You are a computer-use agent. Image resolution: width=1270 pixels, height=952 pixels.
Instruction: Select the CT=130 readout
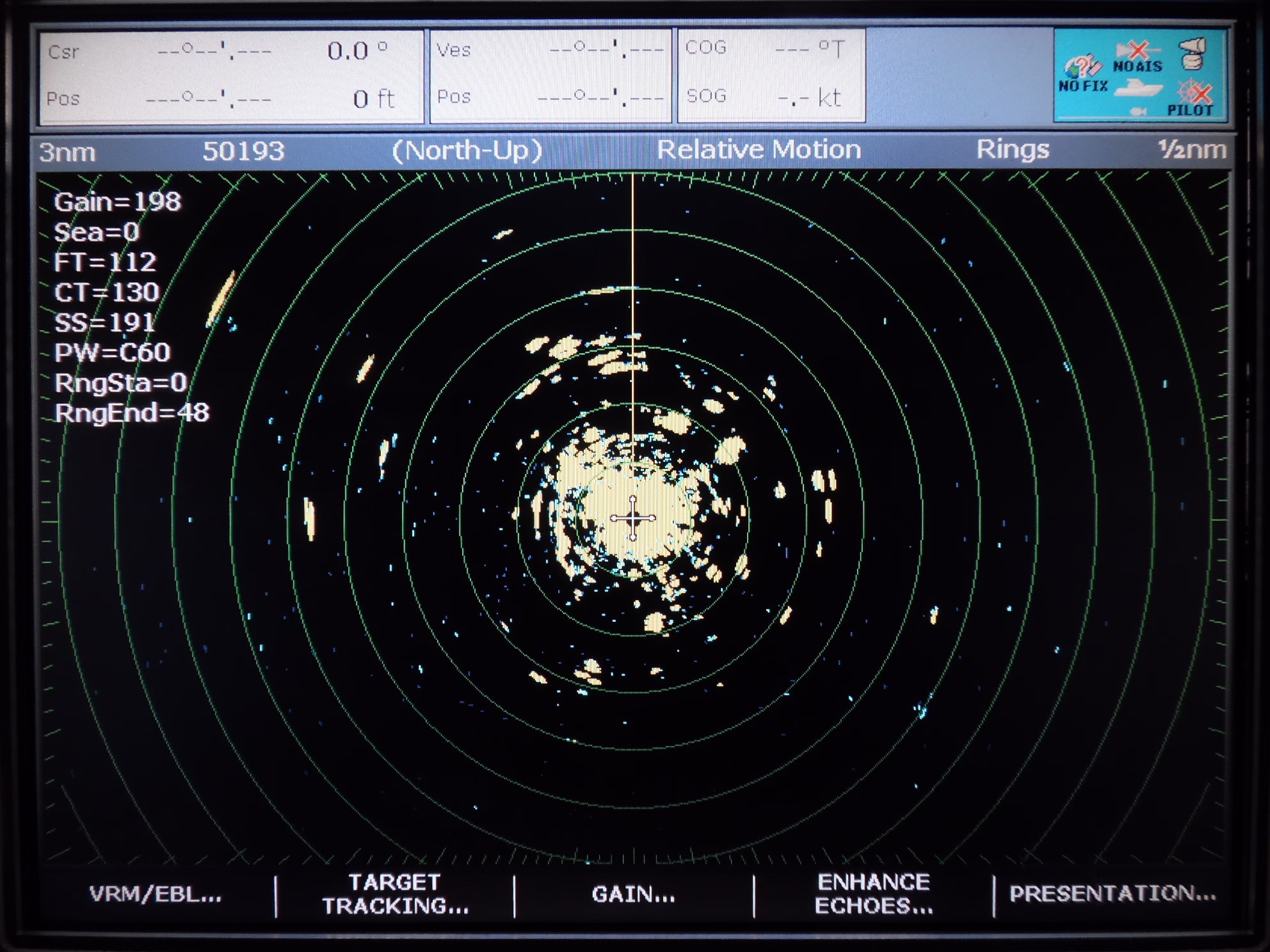[x=106, y=292]
